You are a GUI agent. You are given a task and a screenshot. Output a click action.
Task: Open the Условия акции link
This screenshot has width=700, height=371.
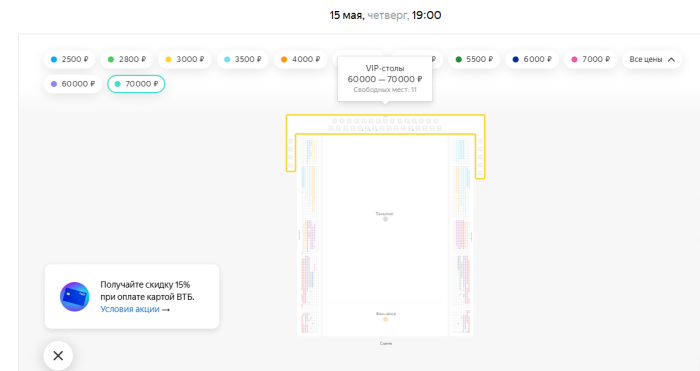[135, 309]
